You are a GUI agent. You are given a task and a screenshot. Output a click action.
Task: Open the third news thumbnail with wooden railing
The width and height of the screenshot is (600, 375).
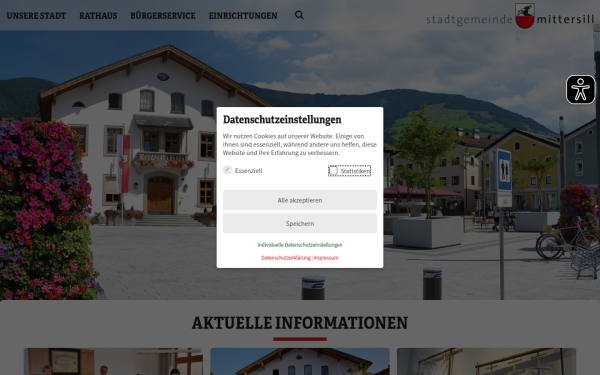(x=486, y=362)
